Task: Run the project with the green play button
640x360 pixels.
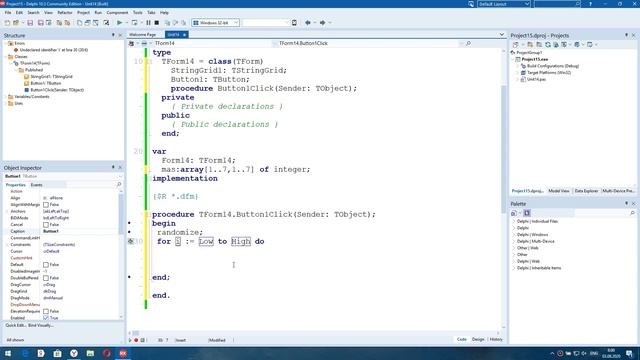Action: click(x=119, y=23)
